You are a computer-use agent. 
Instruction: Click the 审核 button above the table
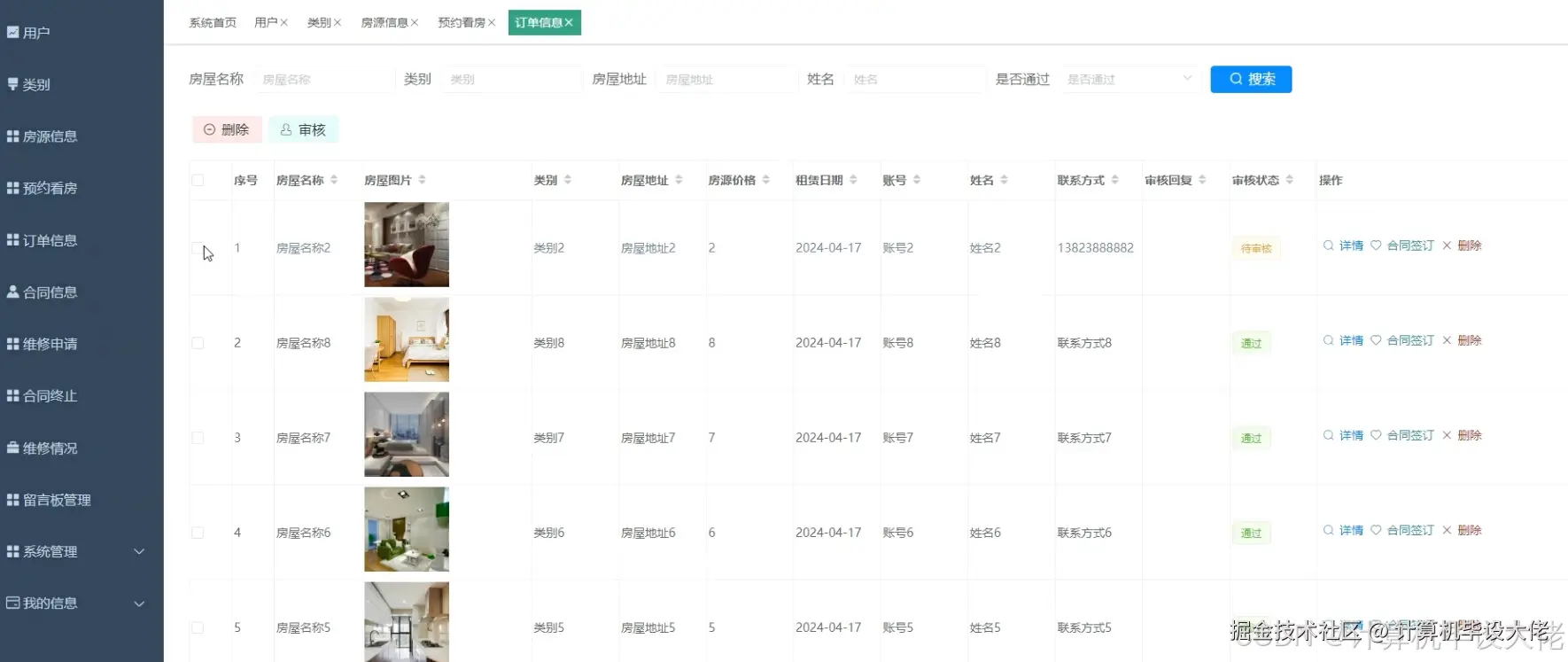pyautogui.click(x=304, y=129)
